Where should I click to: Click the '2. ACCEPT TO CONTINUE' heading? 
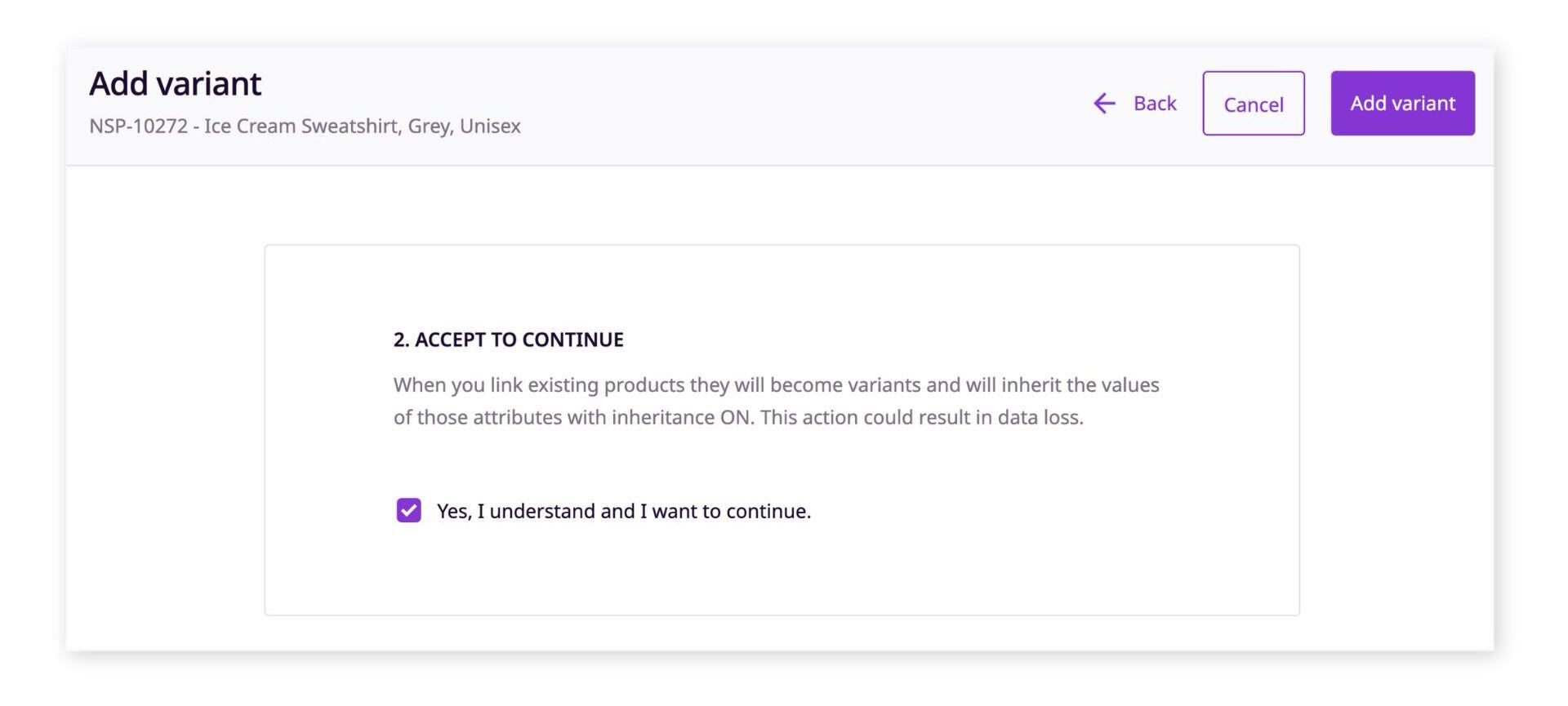[508, 340]
